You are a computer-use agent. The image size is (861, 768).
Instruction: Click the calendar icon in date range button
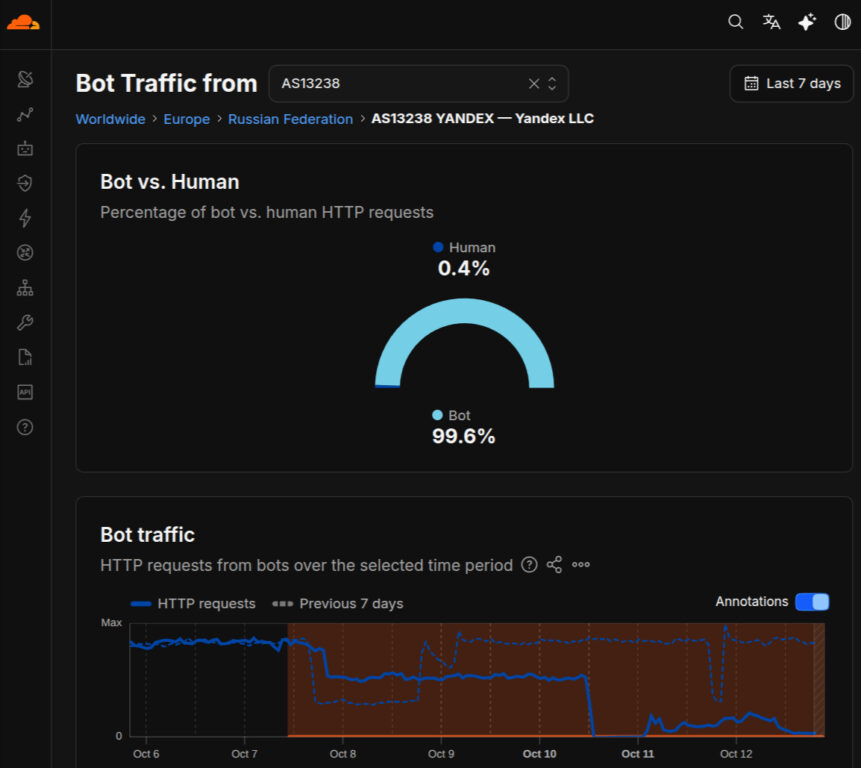[751, 83]
